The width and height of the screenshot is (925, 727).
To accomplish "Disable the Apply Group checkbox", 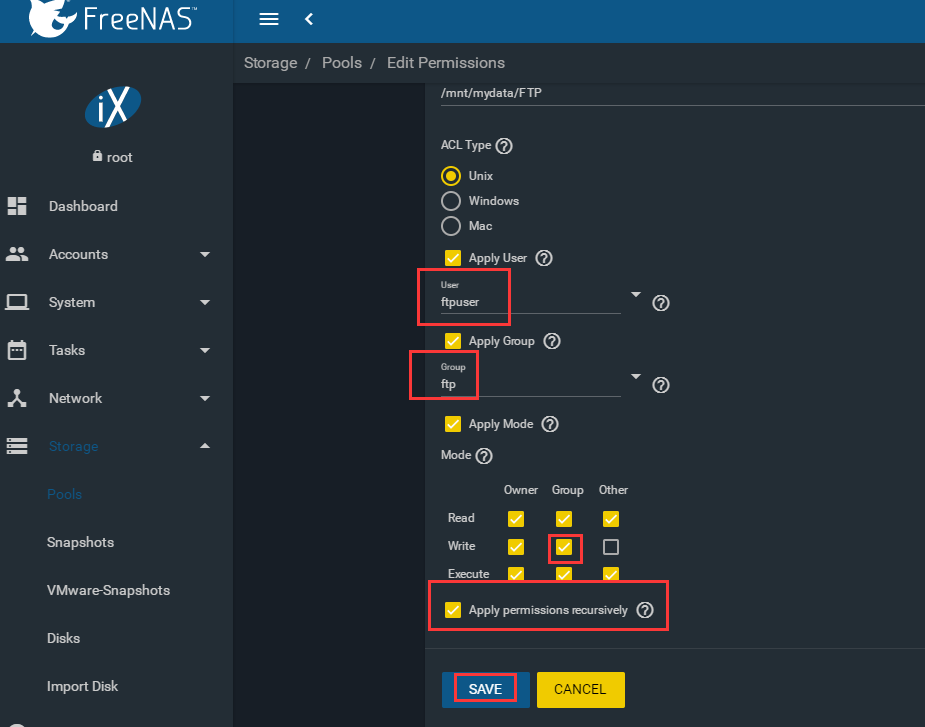I will click(453, 341).
